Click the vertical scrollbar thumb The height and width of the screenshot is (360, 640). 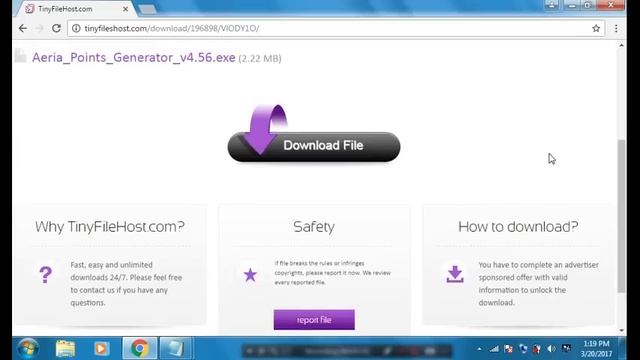tap(621, 216)
